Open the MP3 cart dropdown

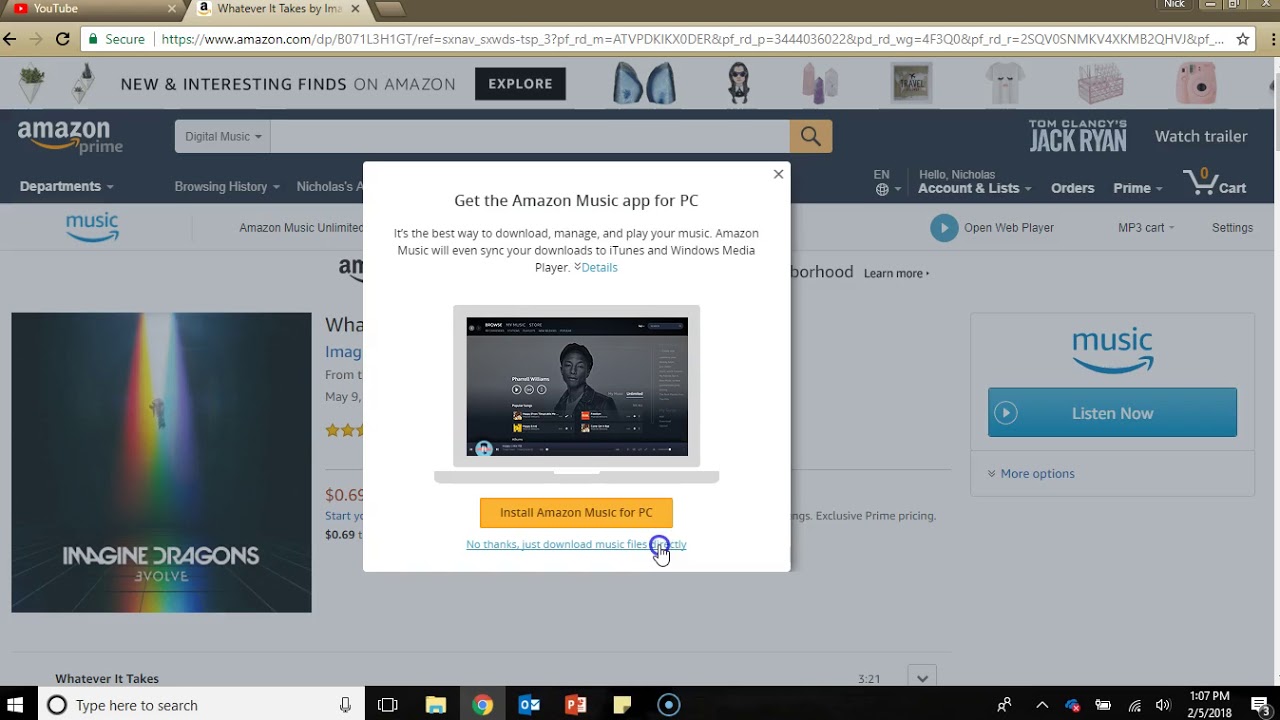click(1146, 228)
